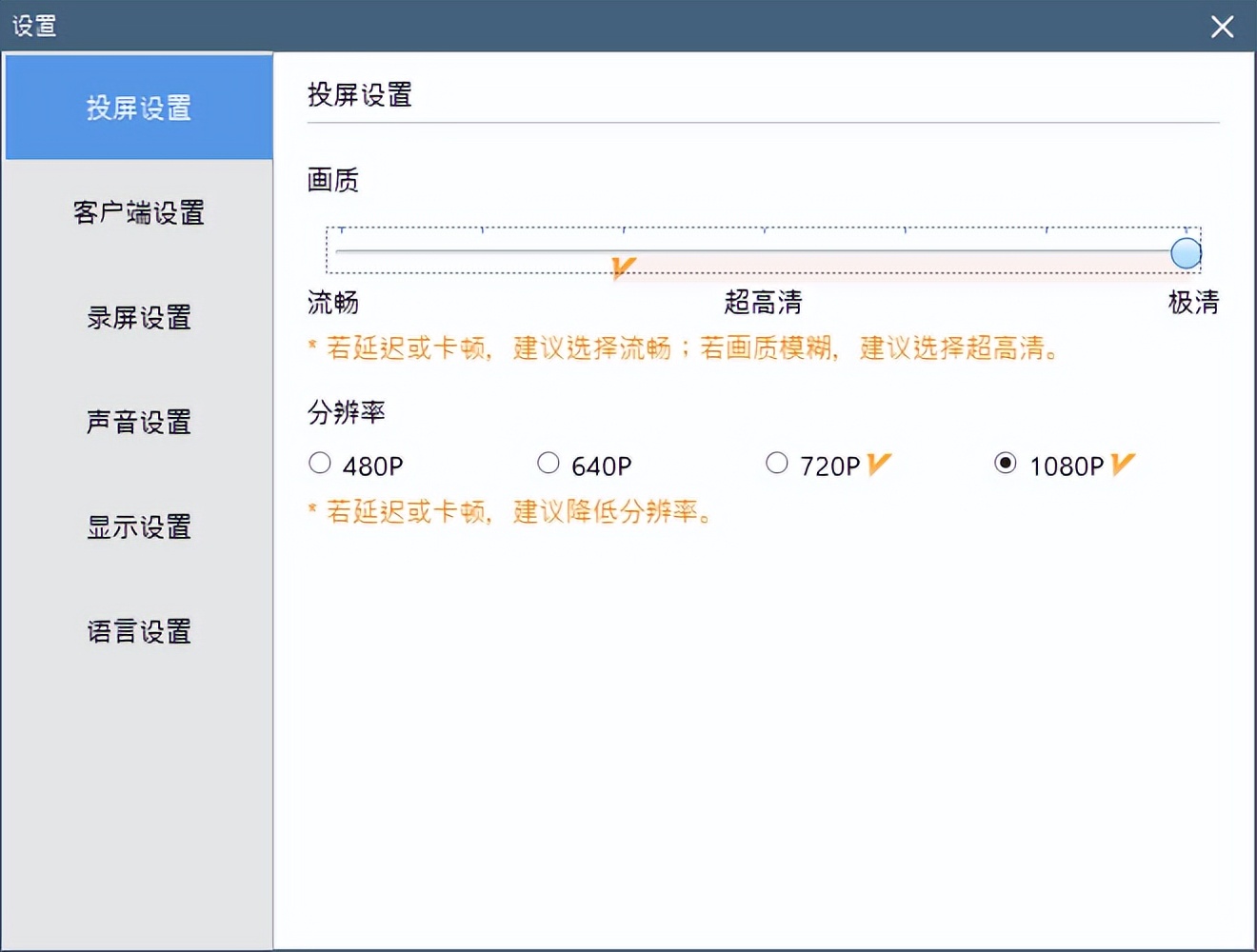Image resolution: width=1257 pixels, height=952 pixels.
Task: Select the 投屏设置 sidebar item
Action: [138, 108]
